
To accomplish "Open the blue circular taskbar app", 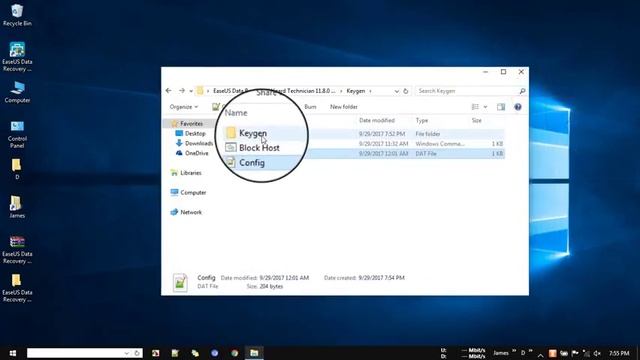I will coord(214,353).
